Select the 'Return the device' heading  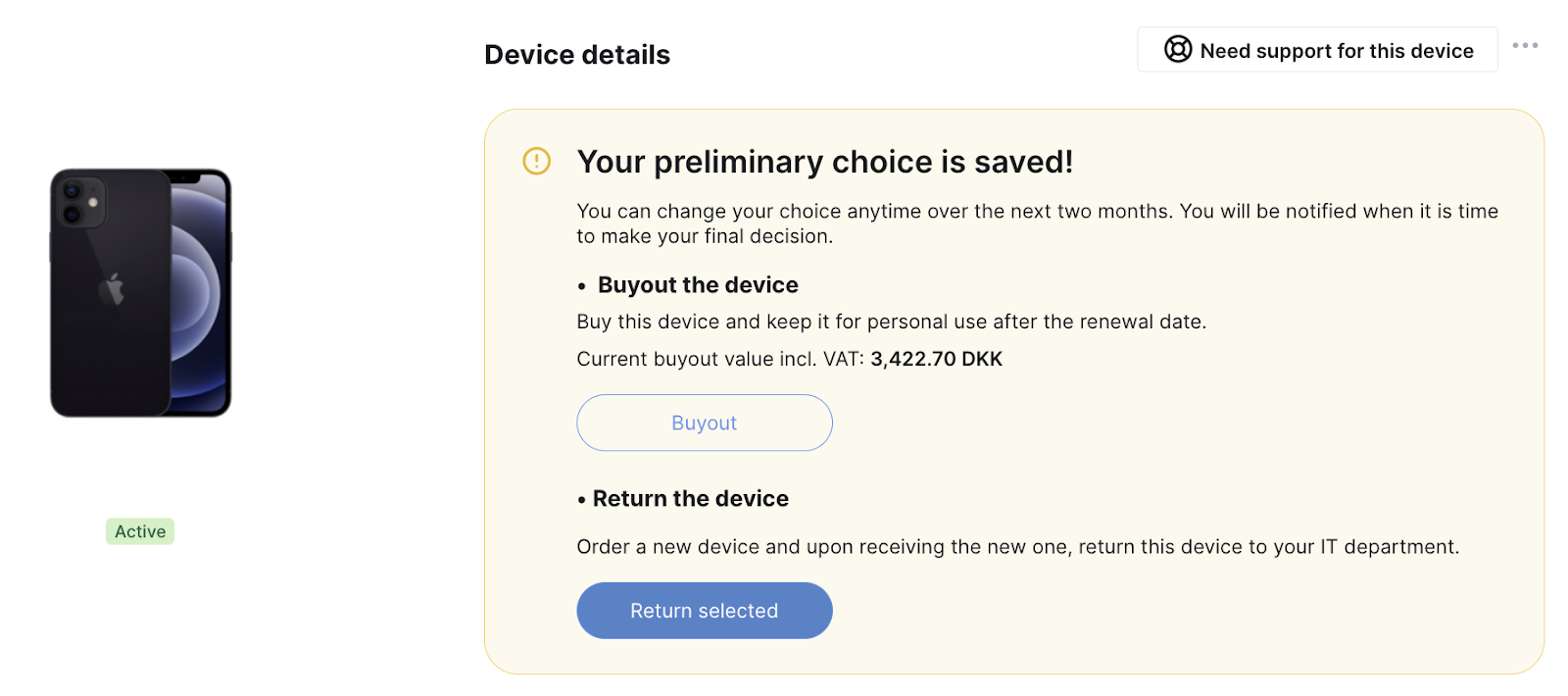click(x=690, y=499)
